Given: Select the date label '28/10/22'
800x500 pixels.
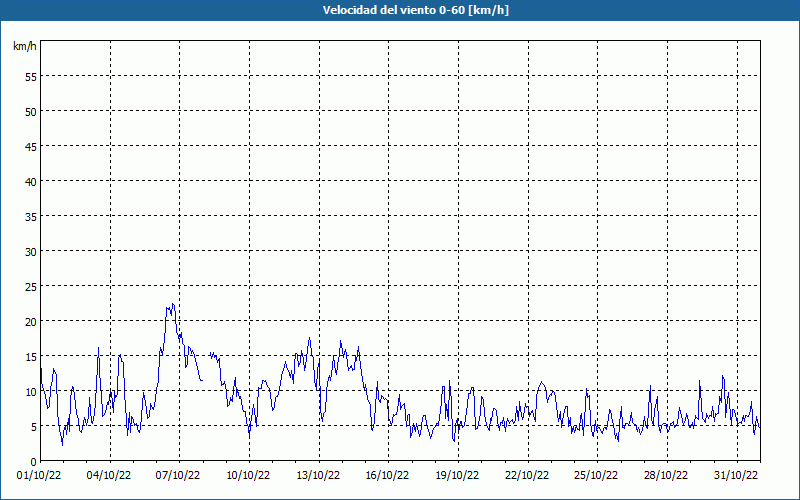Looking at the screenshot, I should [x=666, y=476].
